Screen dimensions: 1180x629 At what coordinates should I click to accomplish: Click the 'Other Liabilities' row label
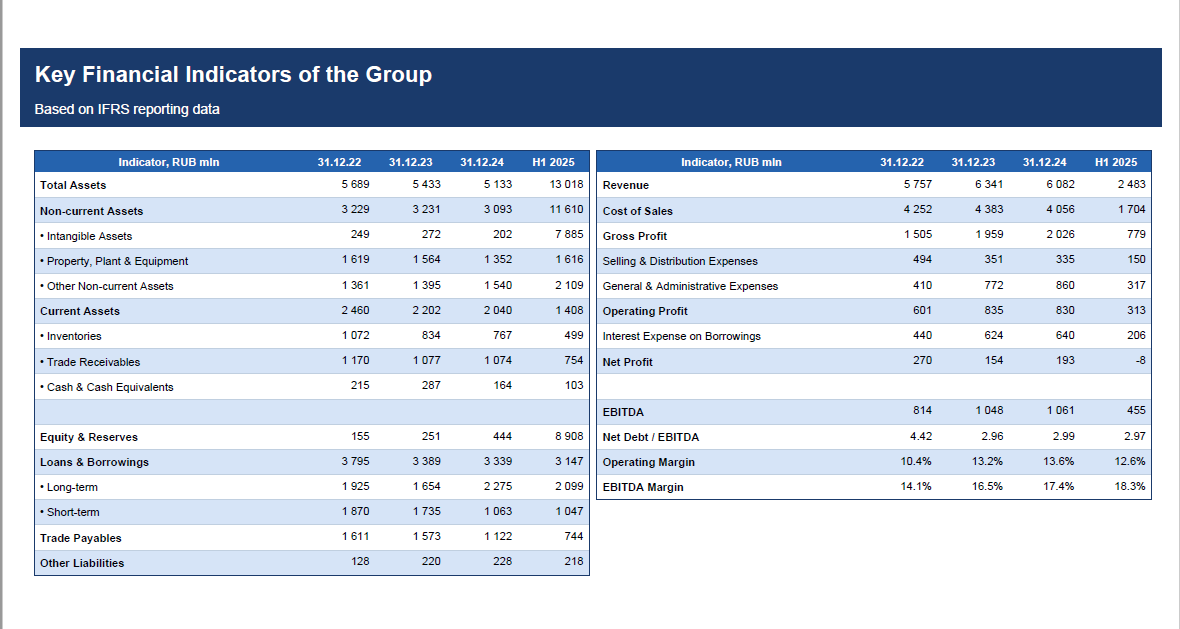click(x=82, y=563)
